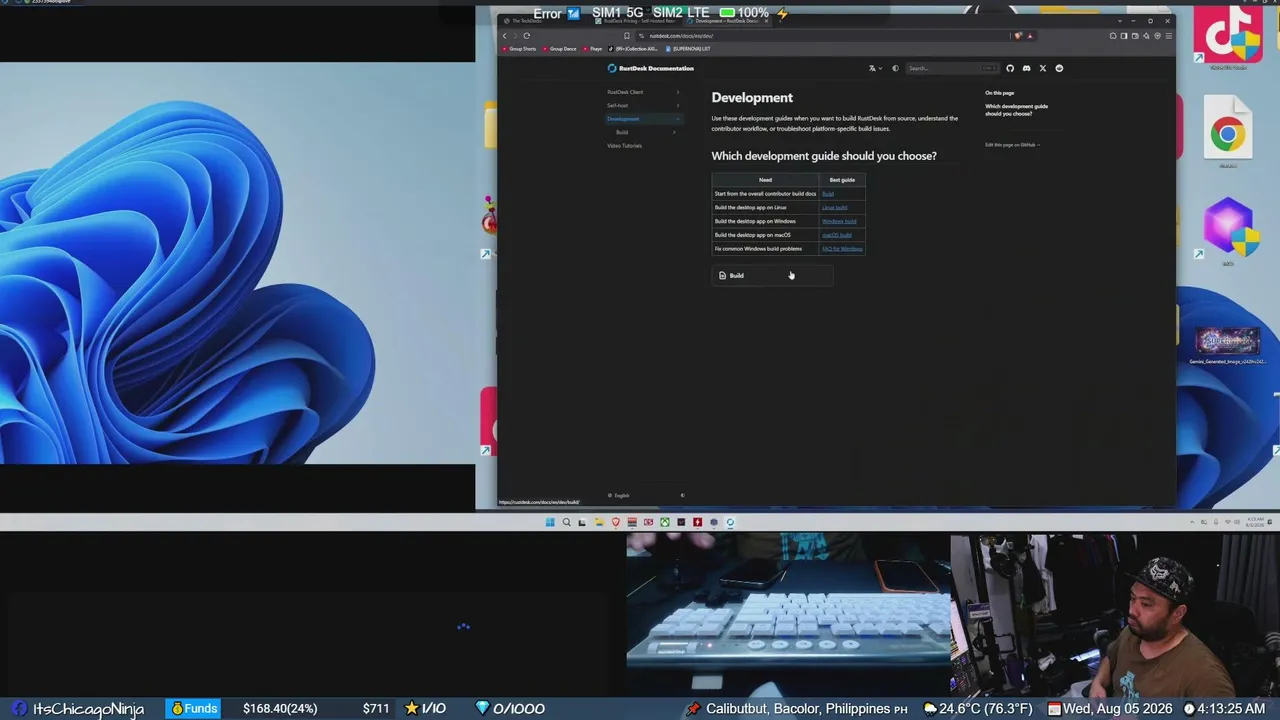Open the X (Twitter) icon in docs header

1043,68
